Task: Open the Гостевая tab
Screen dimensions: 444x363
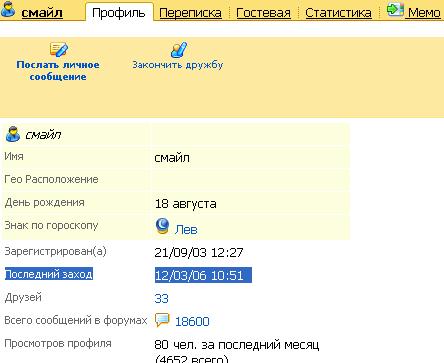Action: 263,13
